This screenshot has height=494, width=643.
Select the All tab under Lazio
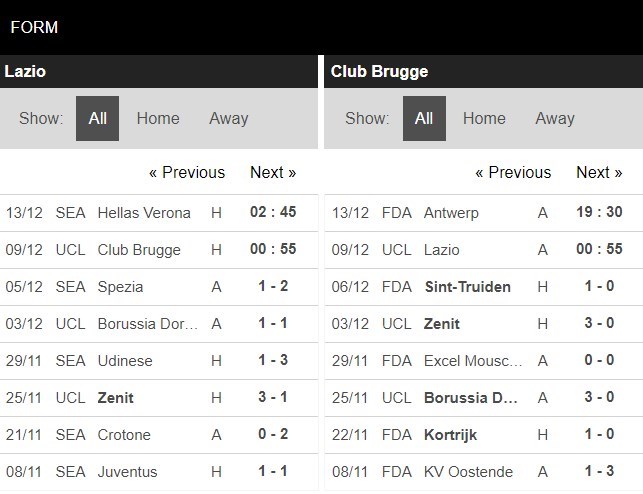pyautogui.click(x=97, y=118)
